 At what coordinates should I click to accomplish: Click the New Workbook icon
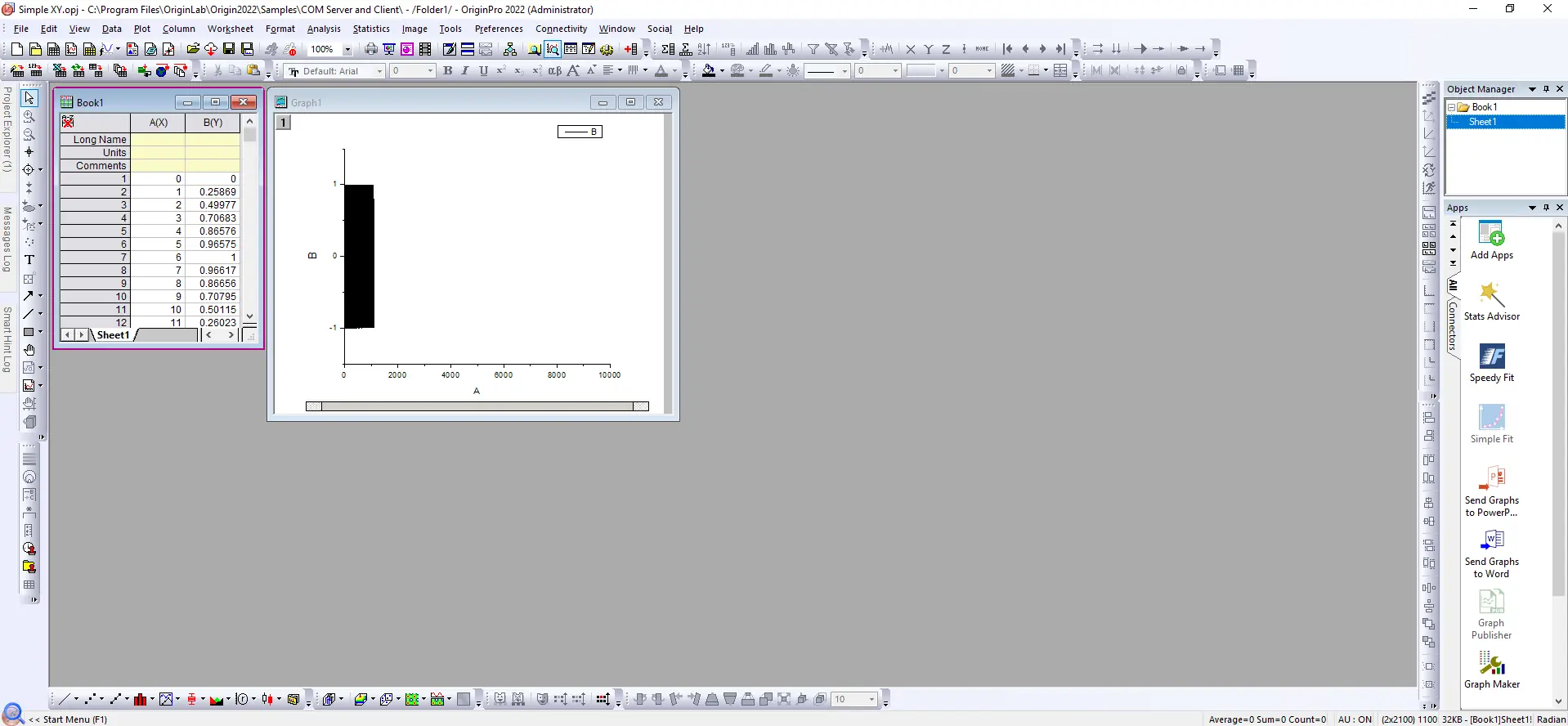[53, 49]
